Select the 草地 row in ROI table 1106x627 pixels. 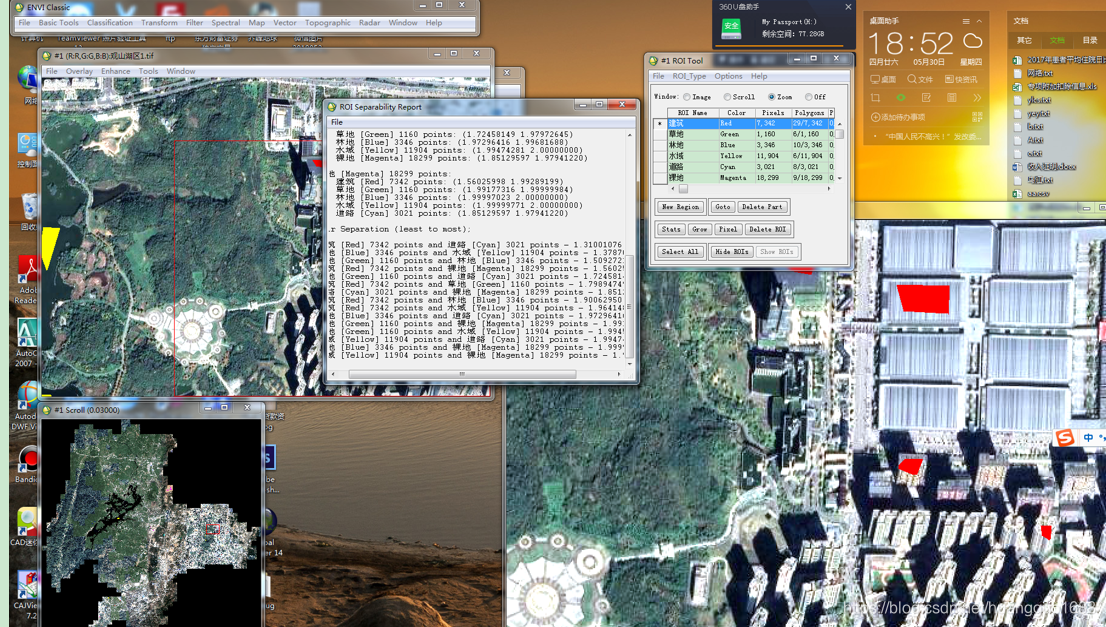tap(746, 134)
